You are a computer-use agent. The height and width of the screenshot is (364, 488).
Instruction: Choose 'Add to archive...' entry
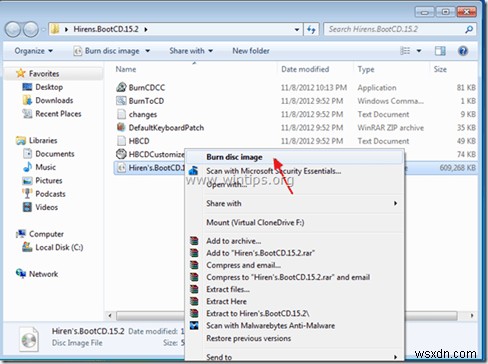(x=233, y=241)
